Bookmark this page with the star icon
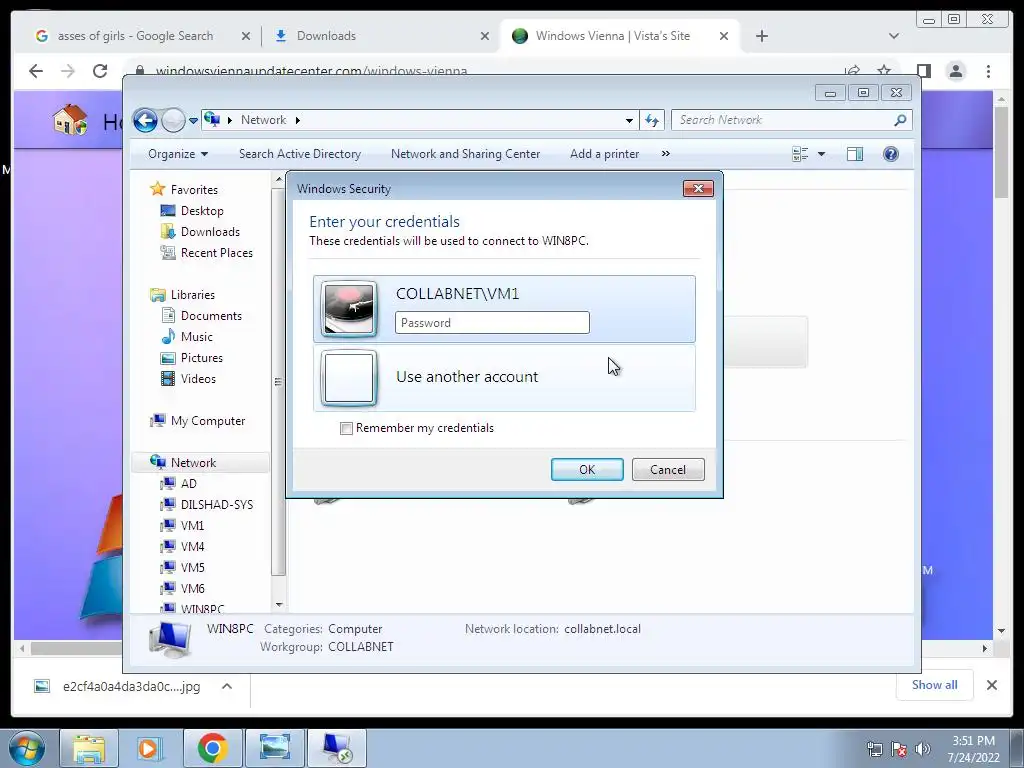 [884, 71]
